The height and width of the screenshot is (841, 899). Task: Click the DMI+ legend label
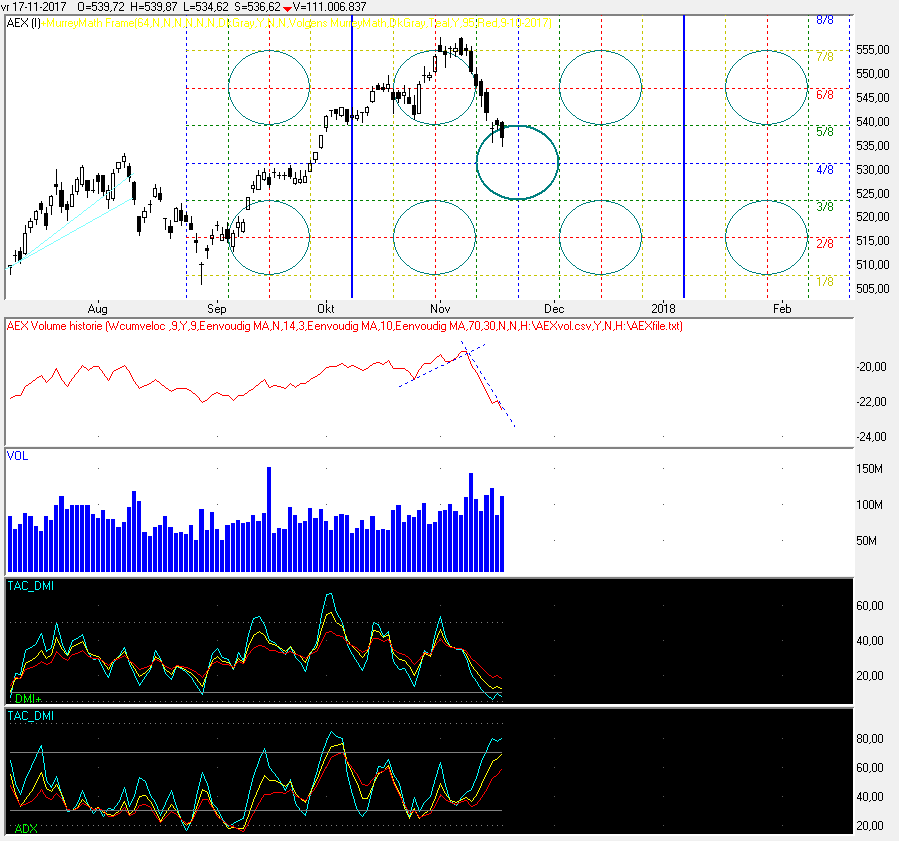pyautogui.click(x=28, y=697)
